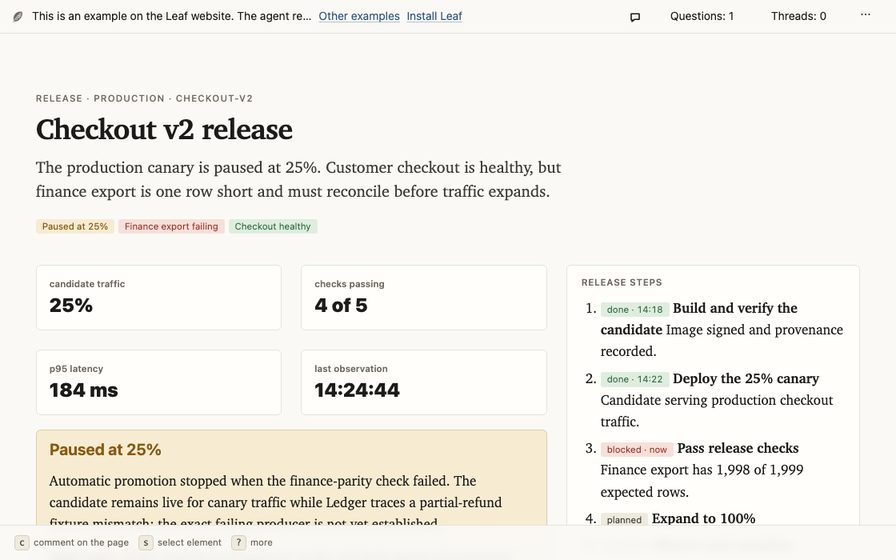Select the checks passing '4 of 5' card
The height and width of the screenshot is (560, 896).
pyautogui.click(x=423, y=297)
